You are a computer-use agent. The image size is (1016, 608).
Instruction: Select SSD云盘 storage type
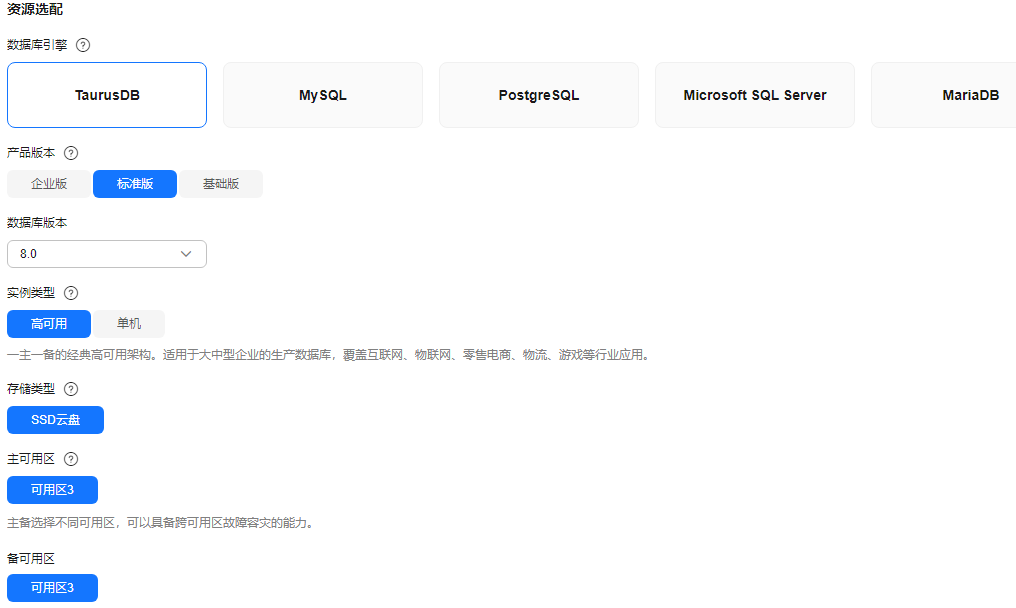tap(55, 420)
